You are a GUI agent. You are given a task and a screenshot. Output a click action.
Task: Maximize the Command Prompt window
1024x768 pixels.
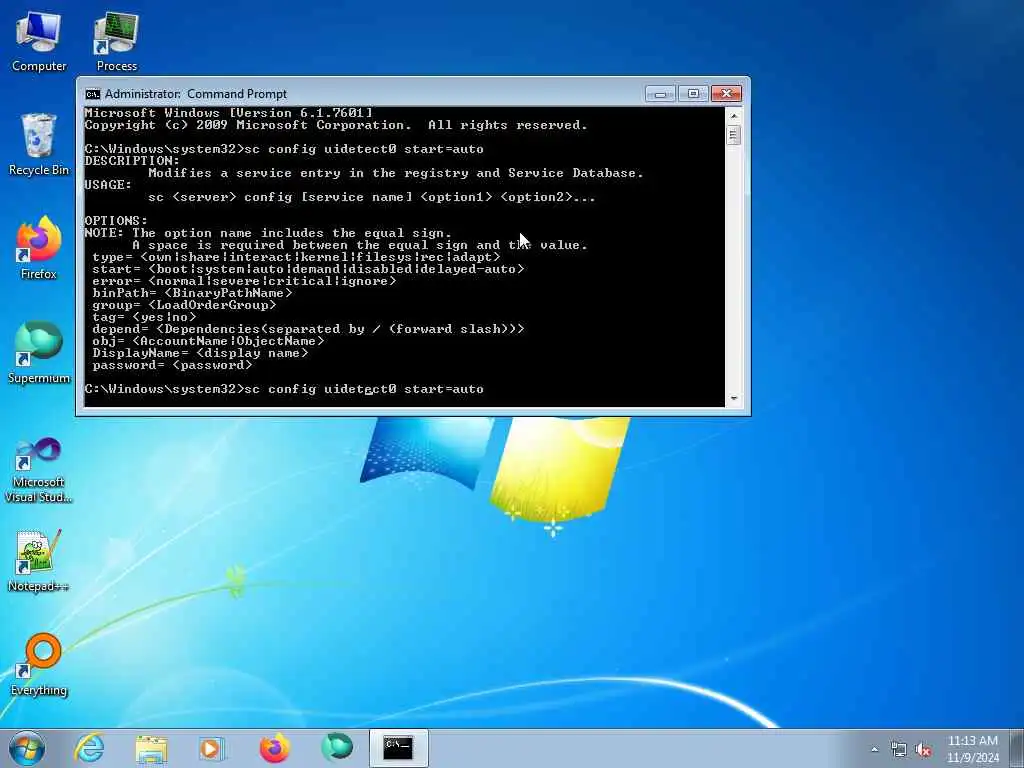tap(693, 94)
